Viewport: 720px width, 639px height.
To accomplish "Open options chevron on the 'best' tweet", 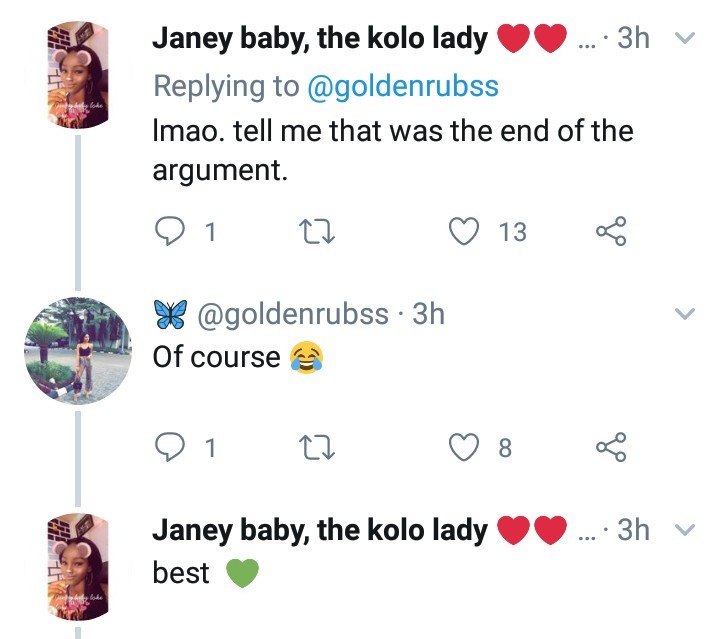I will [685, 530].
